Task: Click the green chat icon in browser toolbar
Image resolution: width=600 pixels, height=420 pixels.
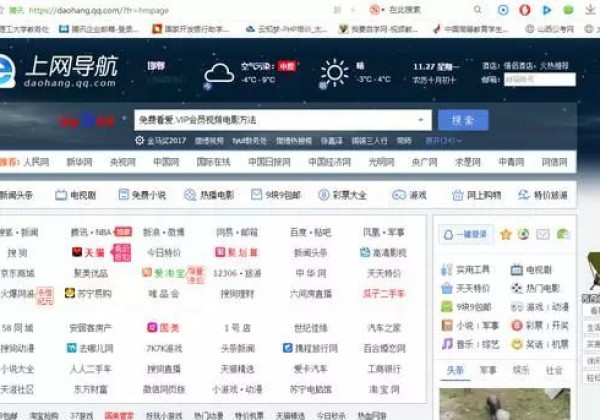Action: pyautogui.click(x=568, y=10)
